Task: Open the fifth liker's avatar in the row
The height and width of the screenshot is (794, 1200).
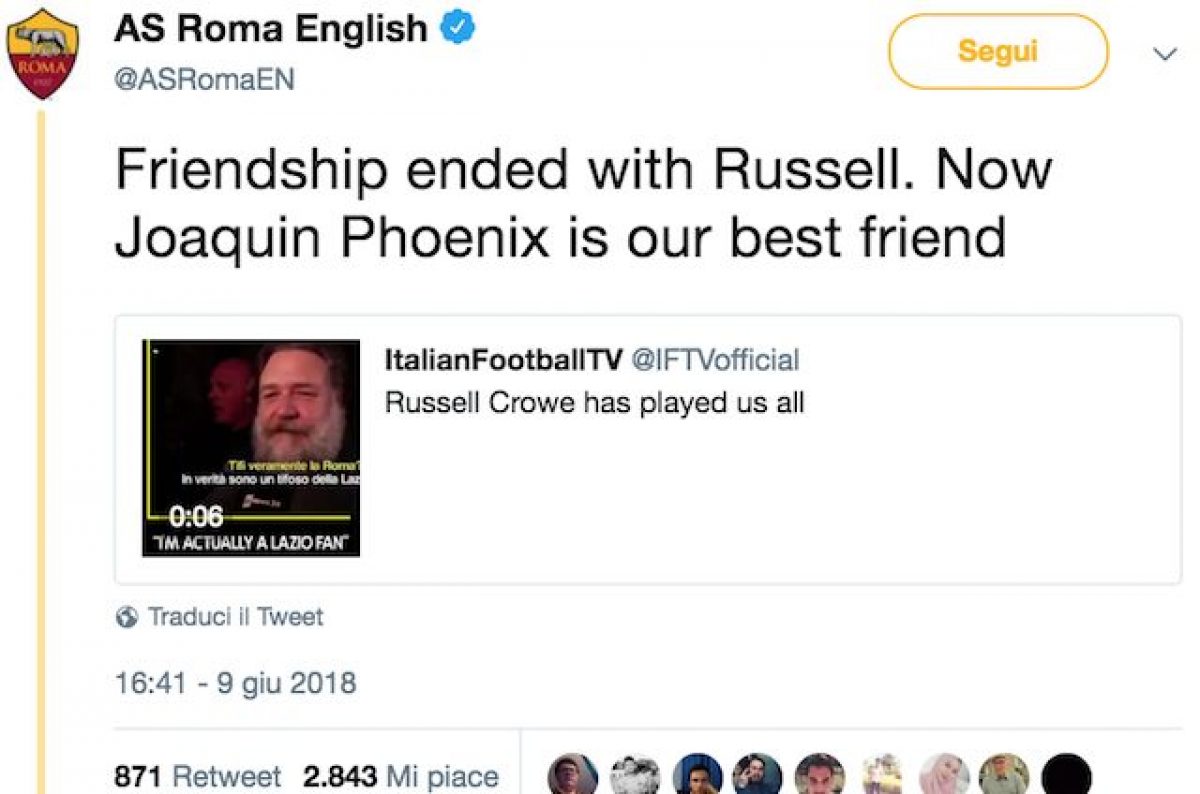Action: pyautogui.click(x=820, y=775)
